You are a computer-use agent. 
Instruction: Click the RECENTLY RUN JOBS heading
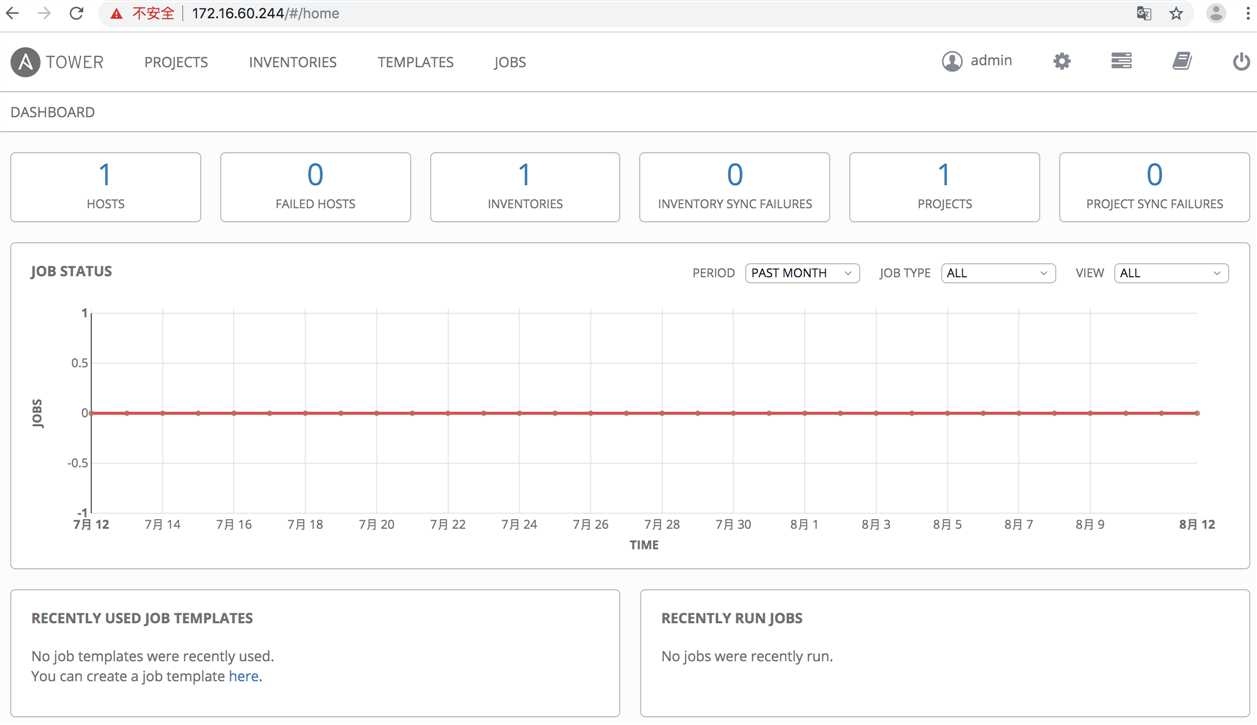(x=732, y=618)
